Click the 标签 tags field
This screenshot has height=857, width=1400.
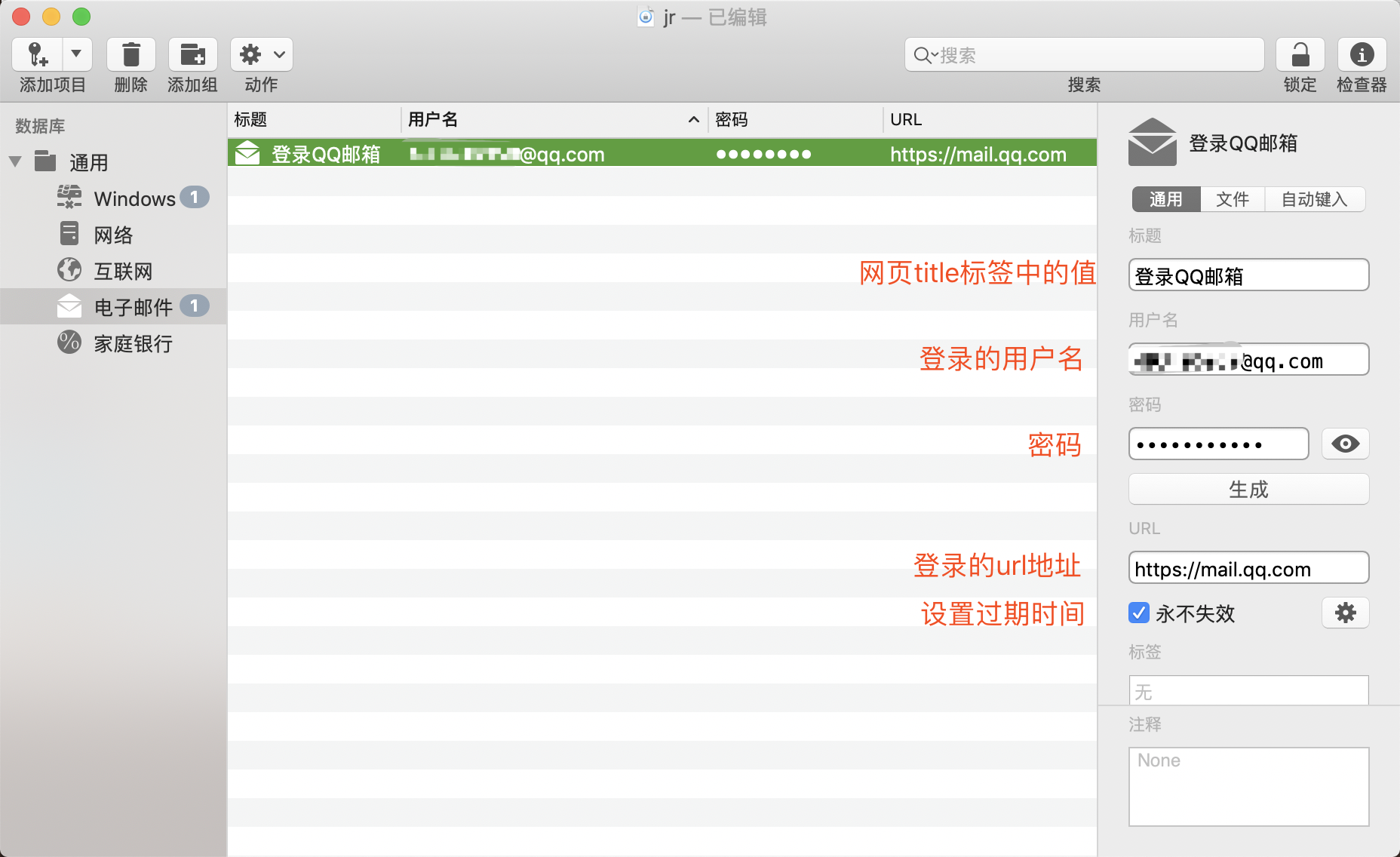pos(1248,690)
